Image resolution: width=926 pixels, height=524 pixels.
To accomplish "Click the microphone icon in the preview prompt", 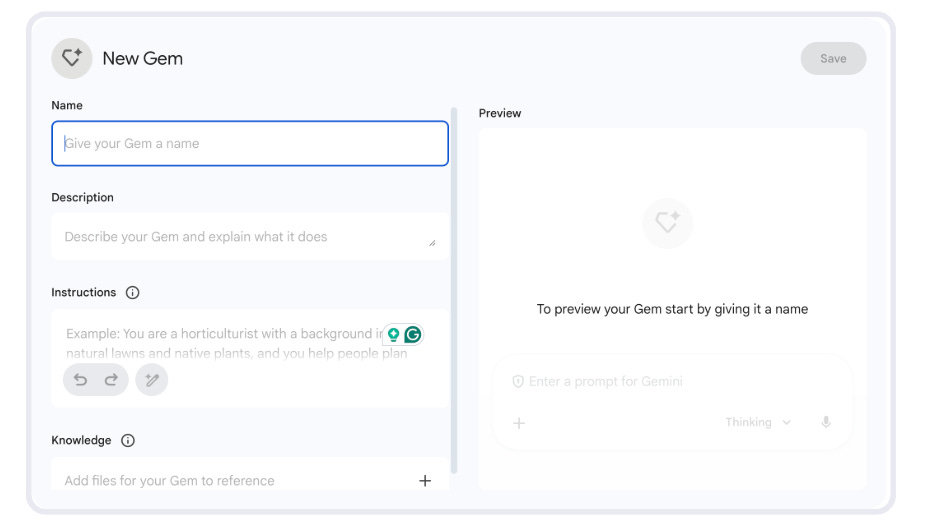I will pos(826,423).
